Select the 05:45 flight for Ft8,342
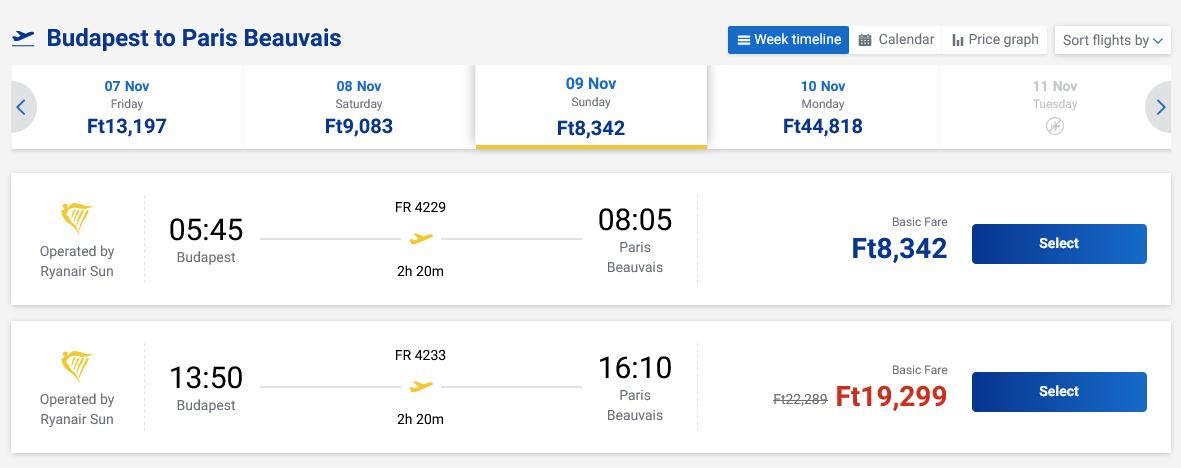Image resolution: width=1181 pixels, height=468 pixels. (1058, 244)
